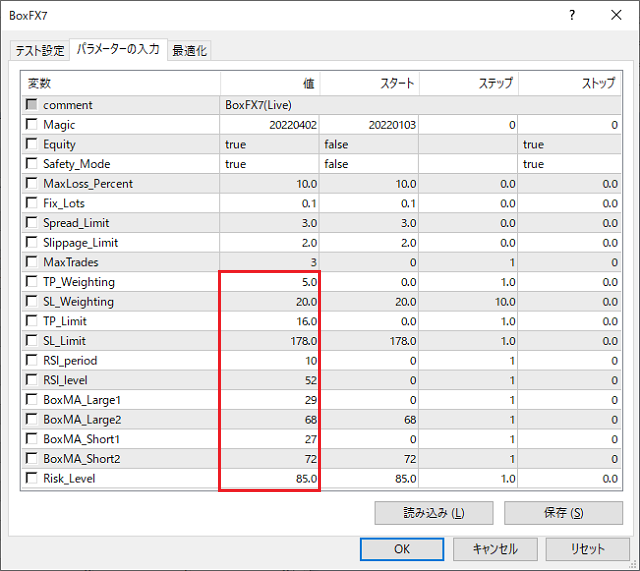
Task: Select SL_Weighting step value 10.0
Action: [x=505, y=302]
